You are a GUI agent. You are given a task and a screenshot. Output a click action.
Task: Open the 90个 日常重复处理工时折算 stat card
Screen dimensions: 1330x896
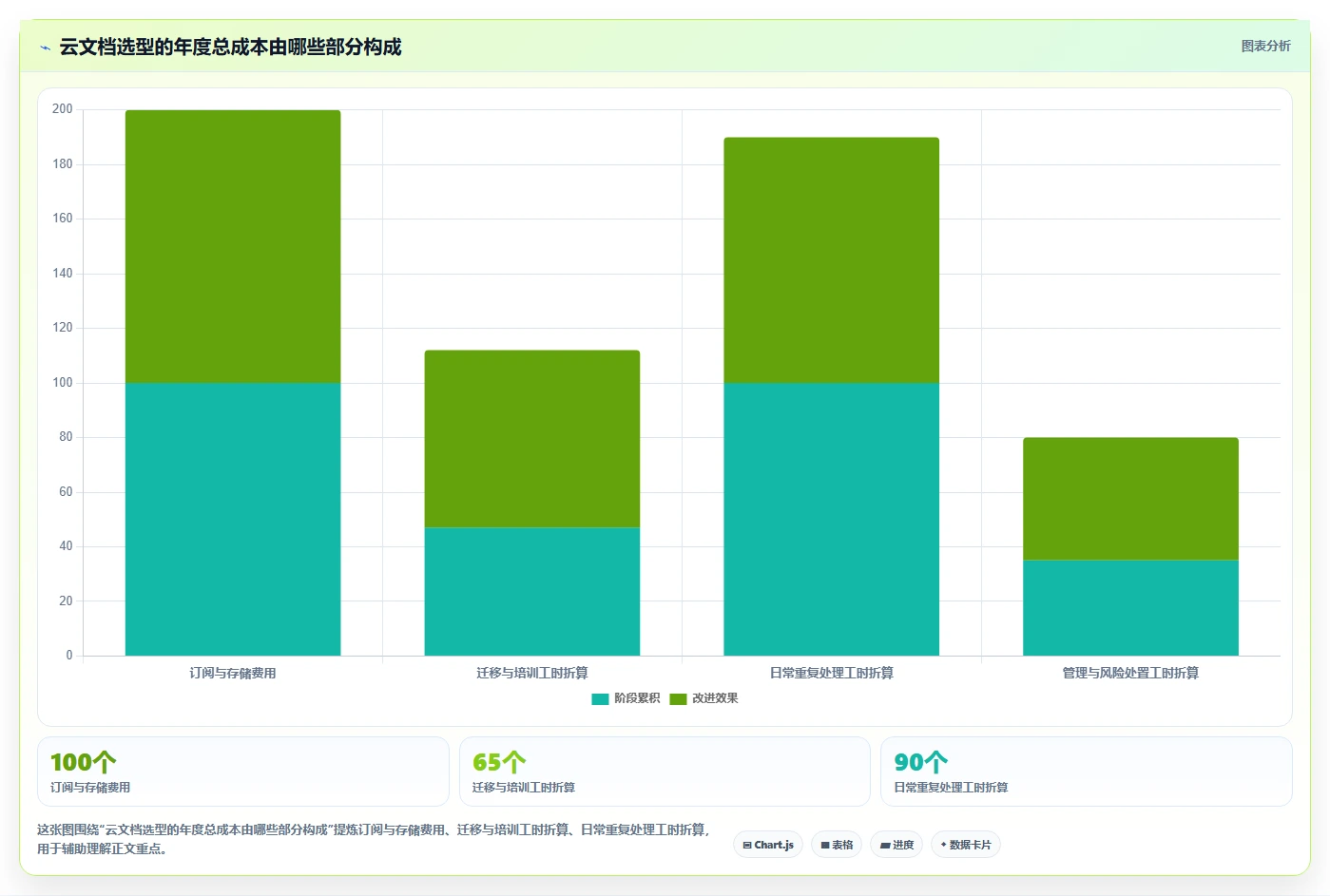pos(1087,772)
